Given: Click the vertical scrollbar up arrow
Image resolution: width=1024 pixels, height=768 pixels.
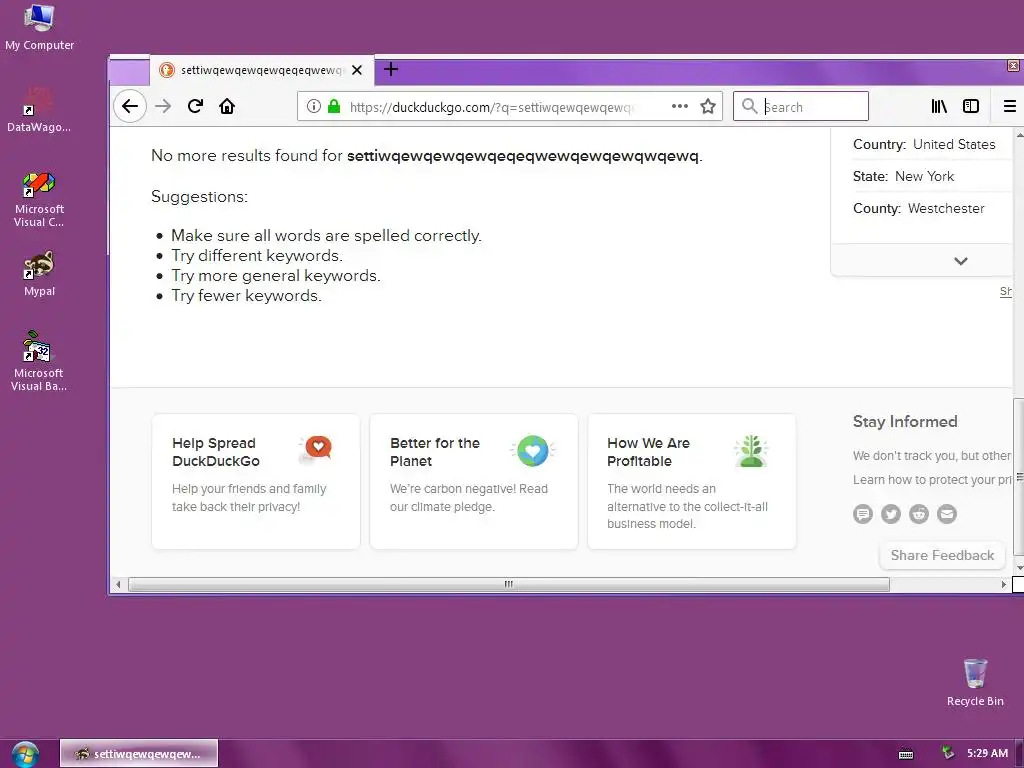Looking at the screenshot, I should pos(1019,135).
